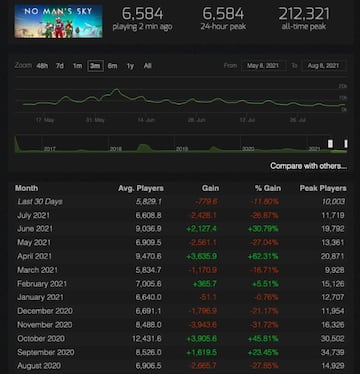Select the September 2020 row label

[46, 352]
